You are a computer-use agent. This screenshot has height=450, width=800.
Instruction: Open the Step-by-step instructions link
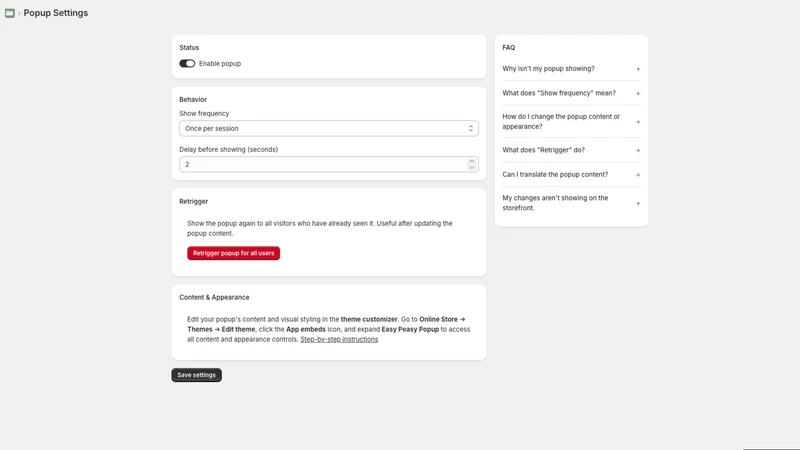[x=339, y=339]
